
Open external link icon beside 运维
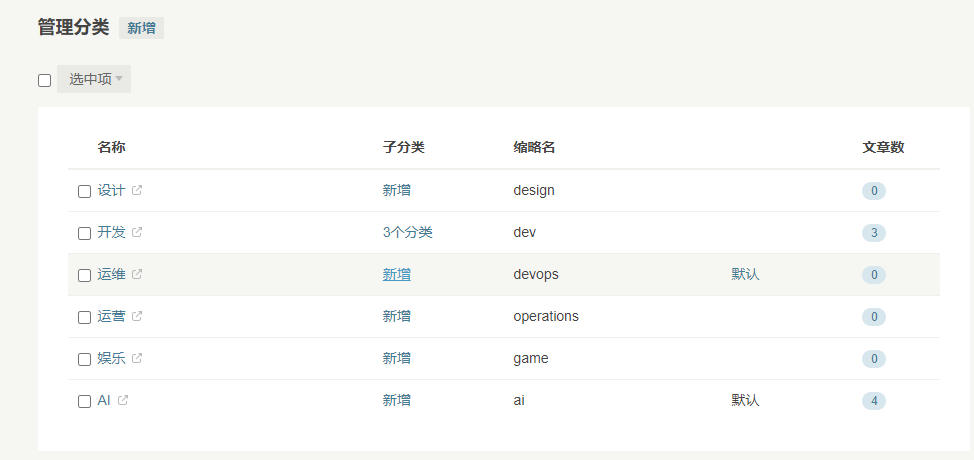click(137, 274)
